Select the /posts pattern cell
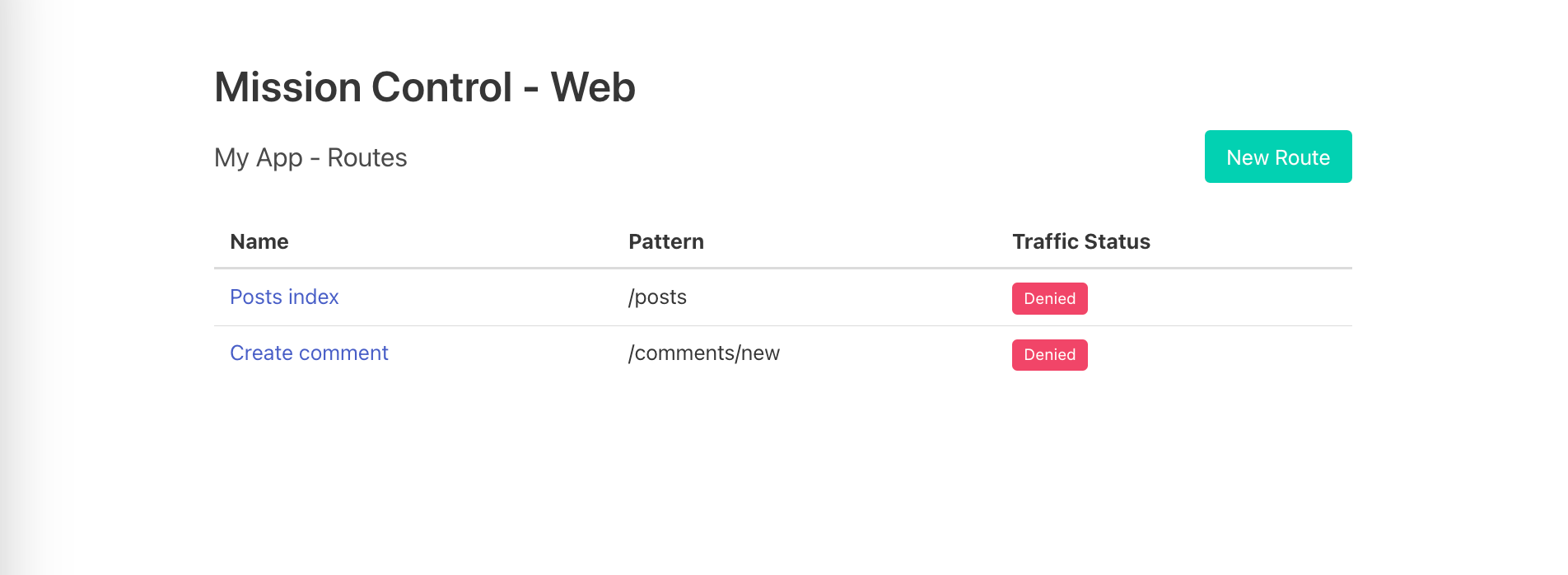1568x575 pixels. pyautogui.click(x=657, y=297)
